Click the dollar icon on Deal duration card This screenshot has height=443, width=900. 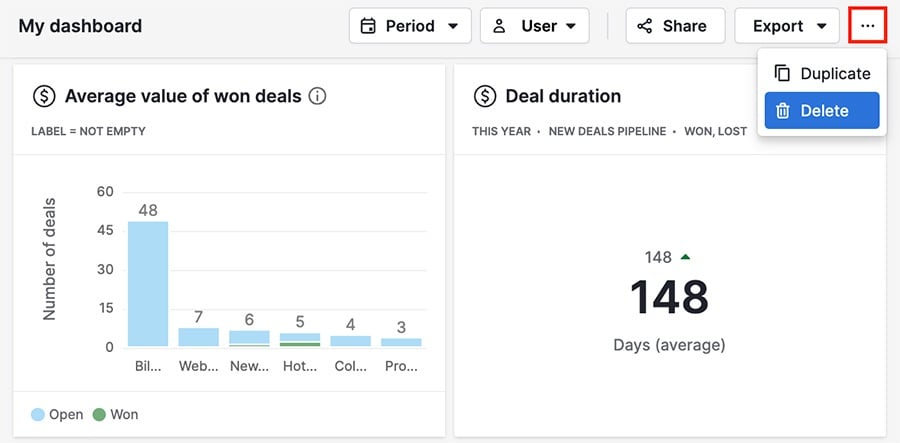coord(485,96)
